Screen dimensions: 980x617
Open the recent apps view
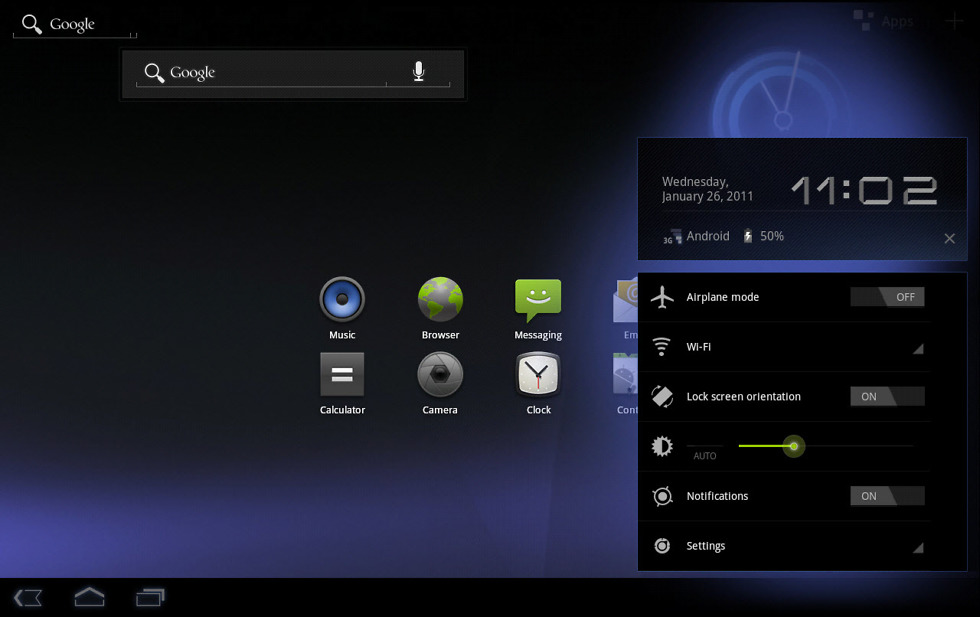[150, 598]
